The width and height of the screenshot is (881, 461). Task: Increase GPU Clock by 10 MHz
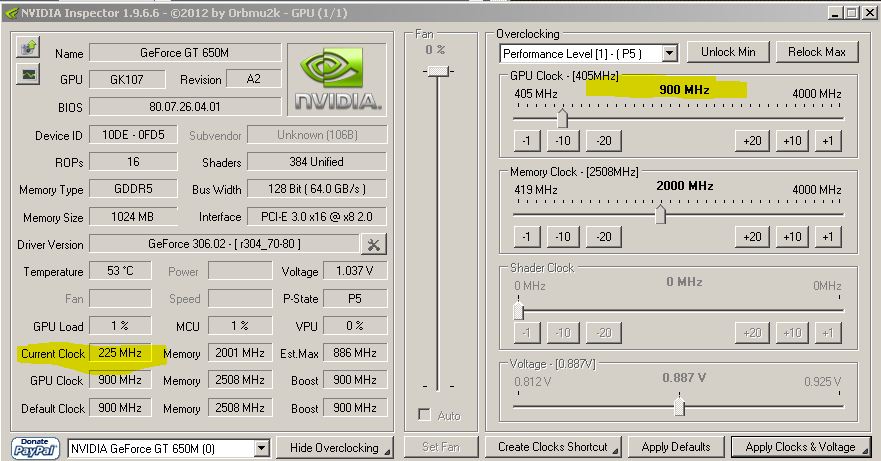point(792,141)
